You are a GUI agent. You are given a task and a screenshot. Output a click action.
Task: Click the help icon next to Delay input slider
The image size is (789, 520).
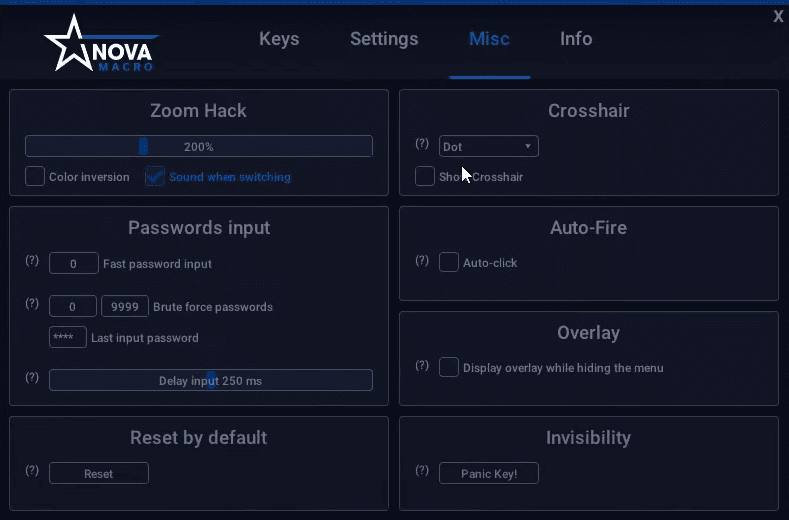[x=32, y=378]
